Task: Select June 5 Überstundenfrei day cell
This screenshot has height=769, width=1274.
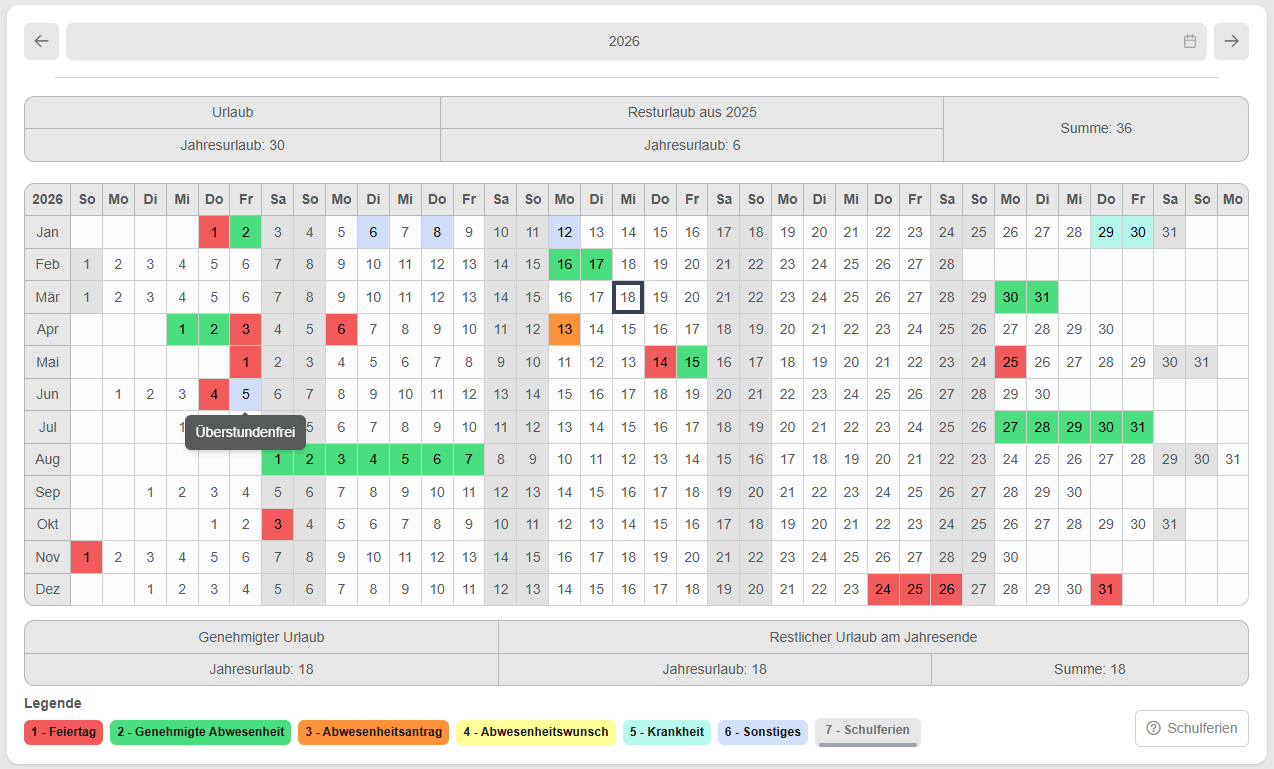Action: [x=246, y=394]
